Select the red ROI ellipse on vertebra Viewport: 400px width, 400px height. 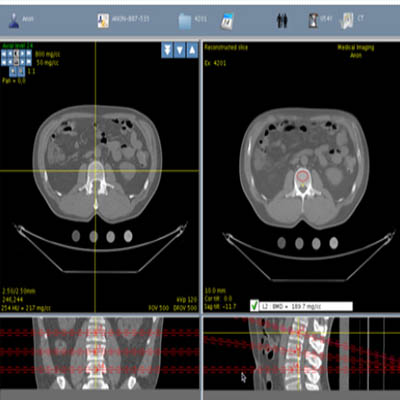[302, 176]
